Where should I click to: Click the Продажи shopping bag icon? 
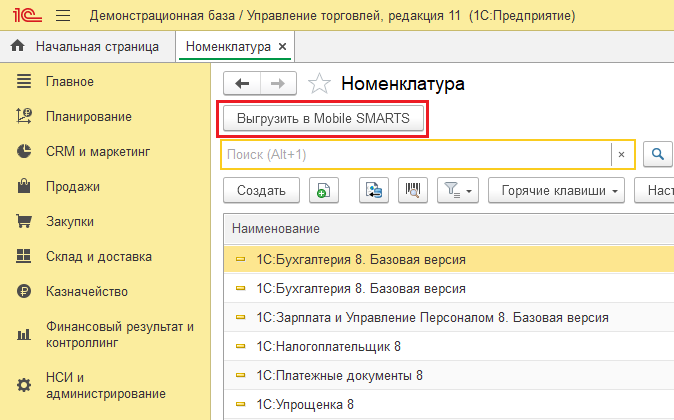(x=24, y=186)
